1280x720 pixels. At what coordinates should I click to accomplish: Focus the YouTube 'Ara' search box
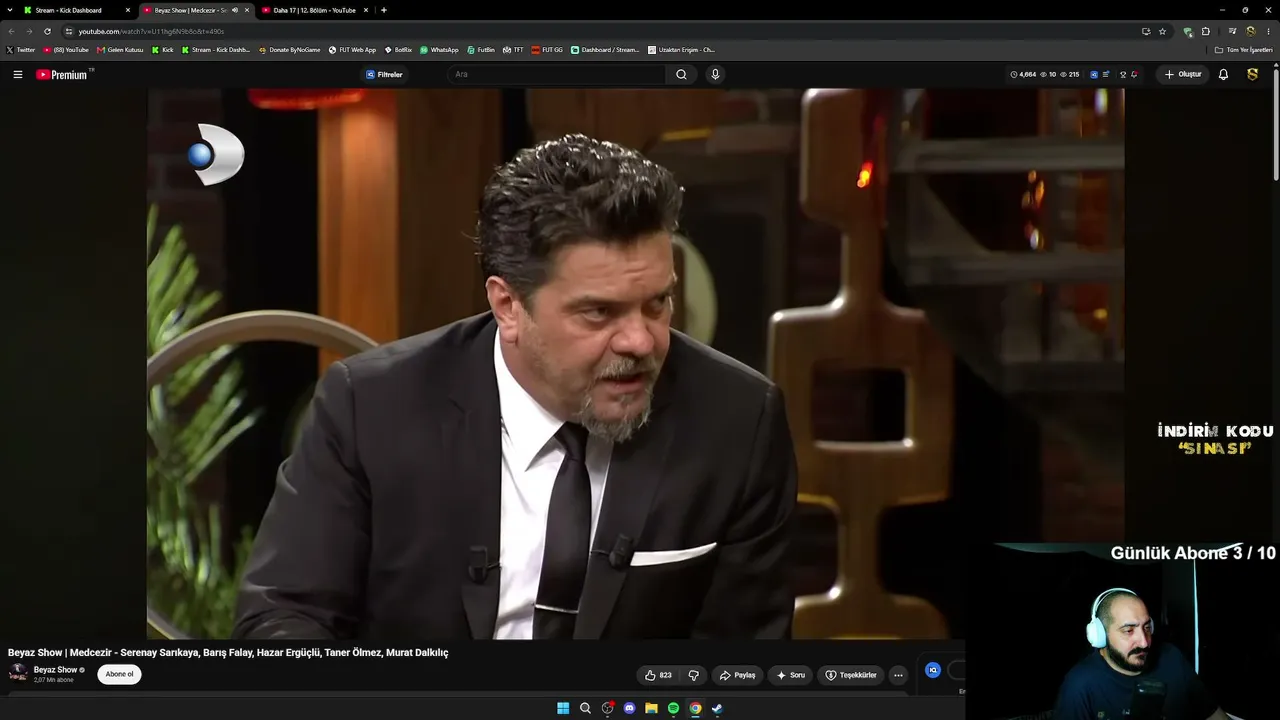coord(556,74)
